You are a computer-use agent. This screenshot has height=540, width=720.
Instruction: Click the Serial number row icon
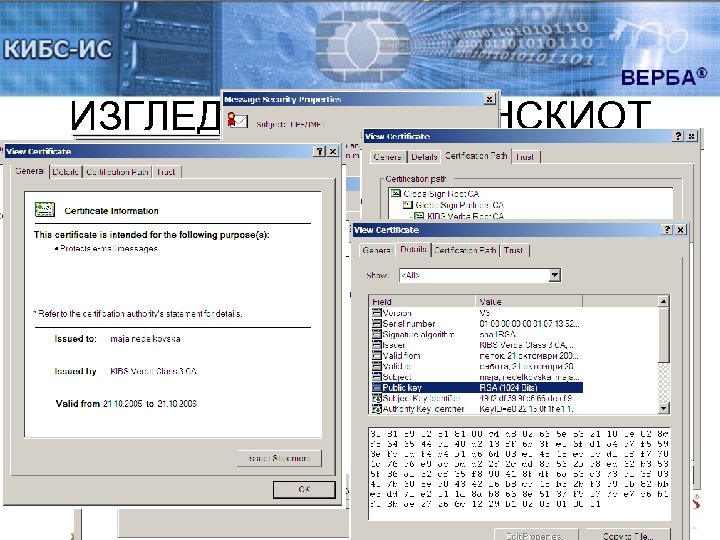pyautogui.click(x=377, y=323)
